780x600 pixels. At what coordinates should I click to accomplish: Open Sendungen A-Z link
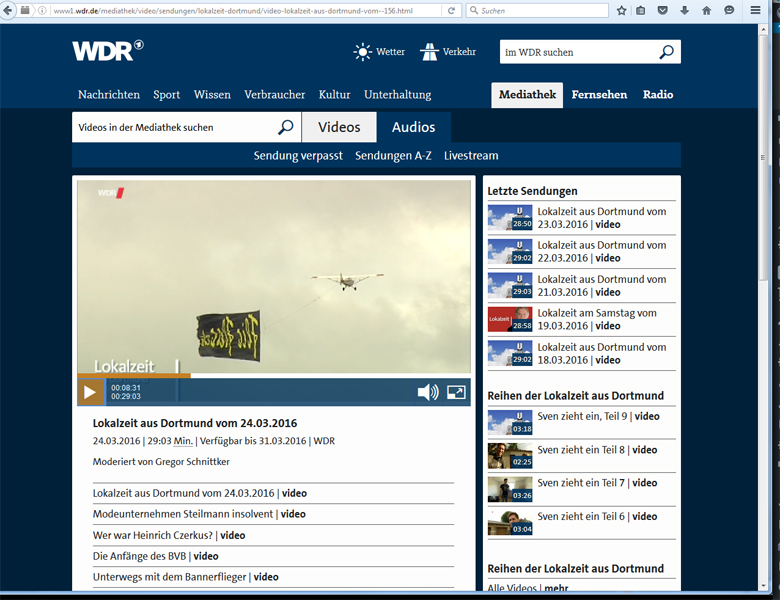point(393,156)
